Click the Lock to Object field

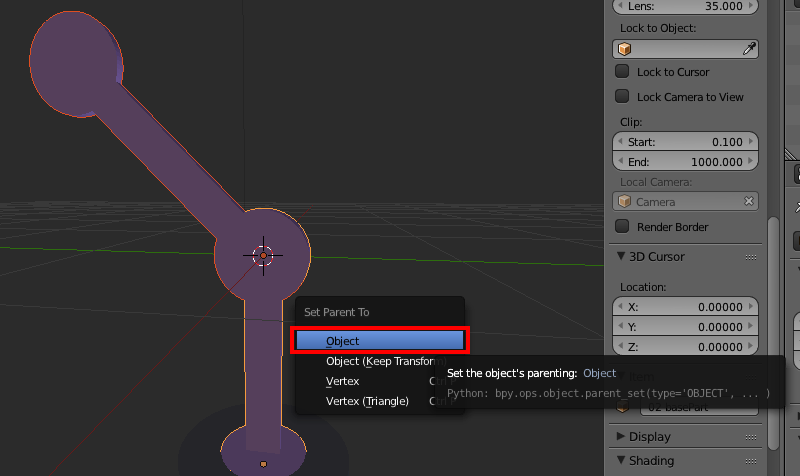[x=685, y=49]
